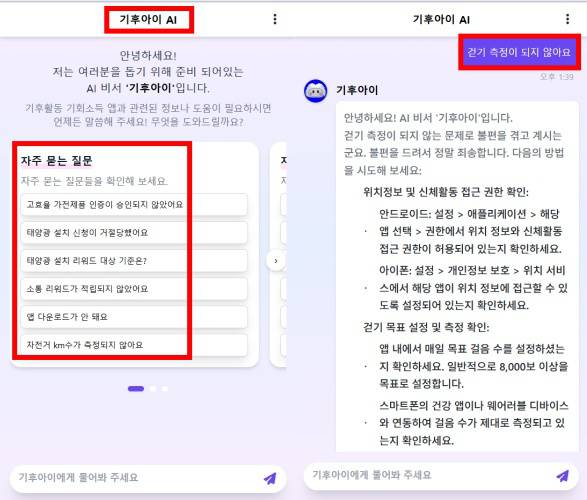Click the '오후 1:39' message timestamp
Viewport: 587px width, 500px height.
point(557,77)
